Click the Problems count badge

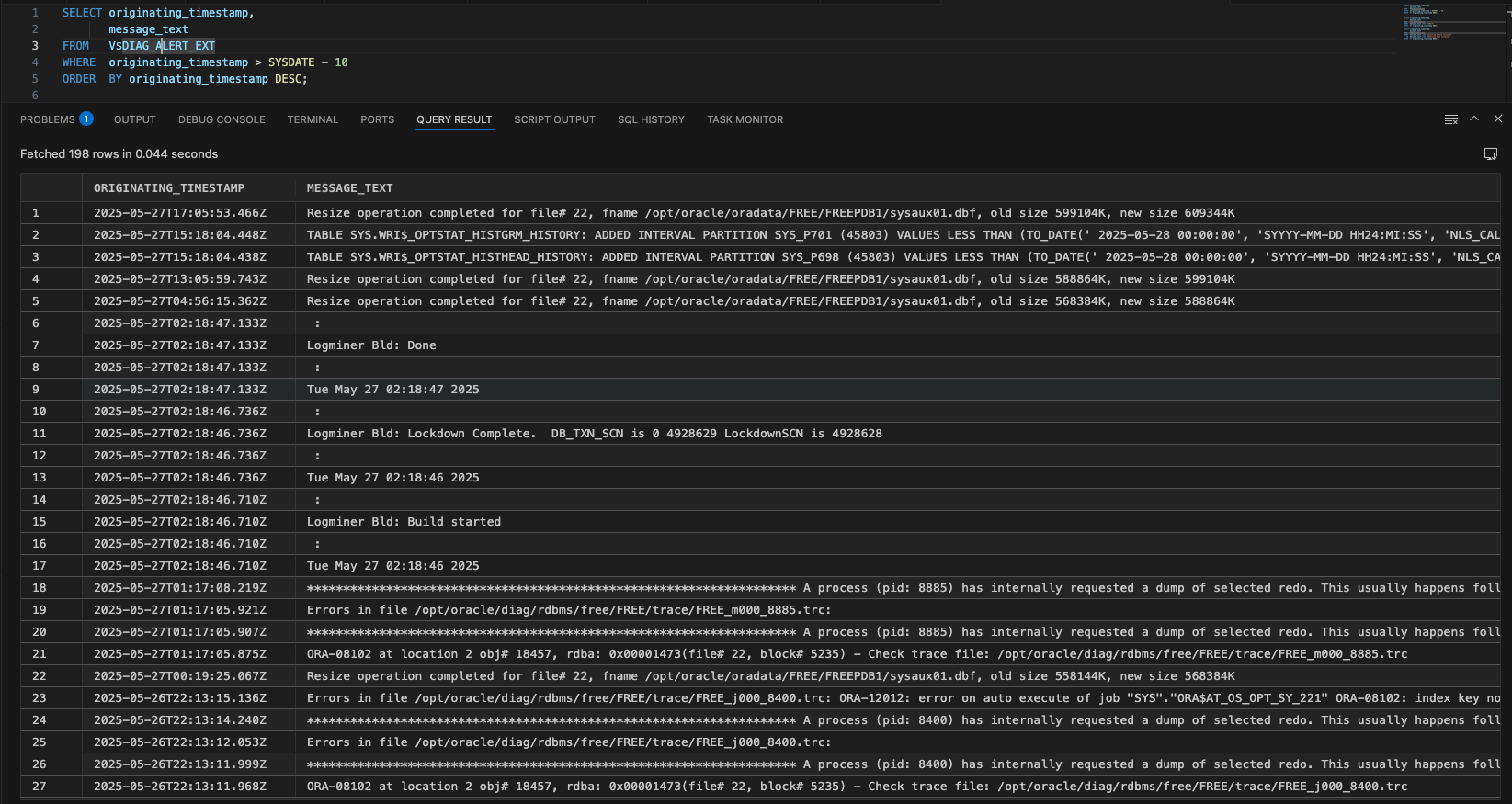coord(86,119)
